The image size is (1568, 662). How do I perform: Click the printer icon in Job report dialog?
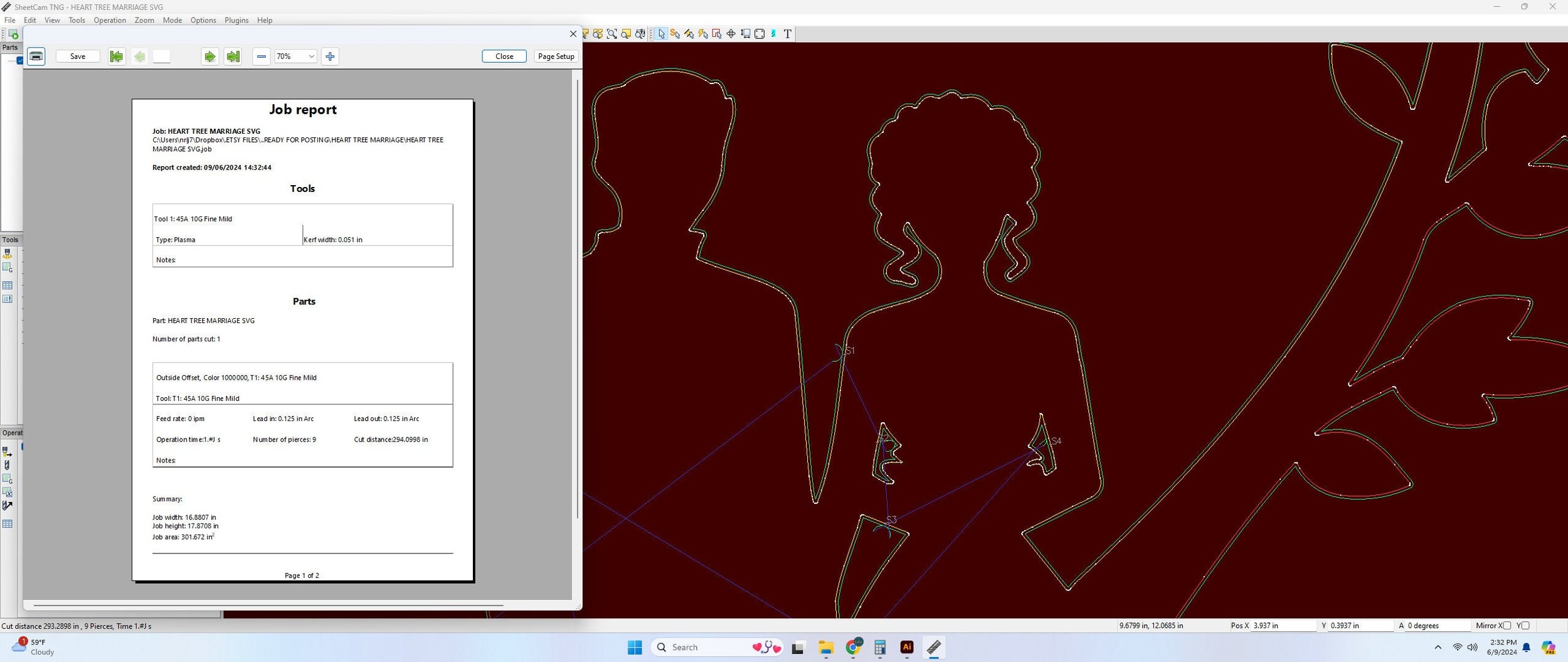point(36,56)
